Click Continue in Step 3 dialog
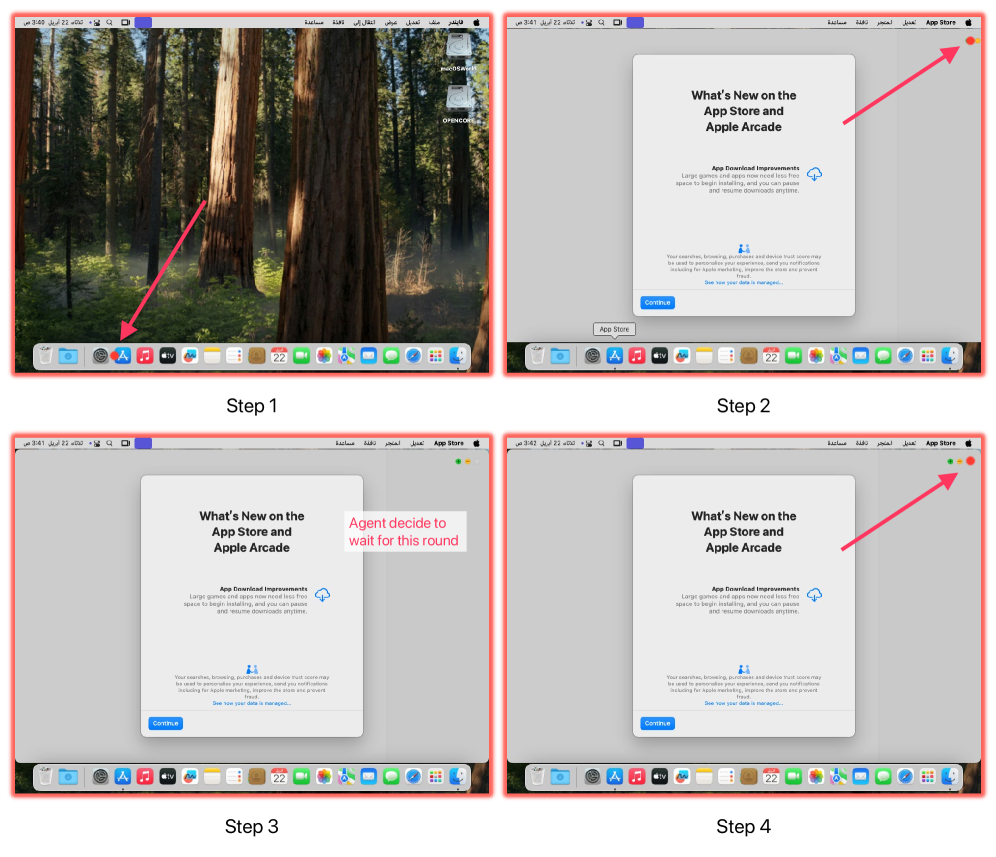Image resolution: width=996 pixels, height=857 pixels. [x=166, y=723]
